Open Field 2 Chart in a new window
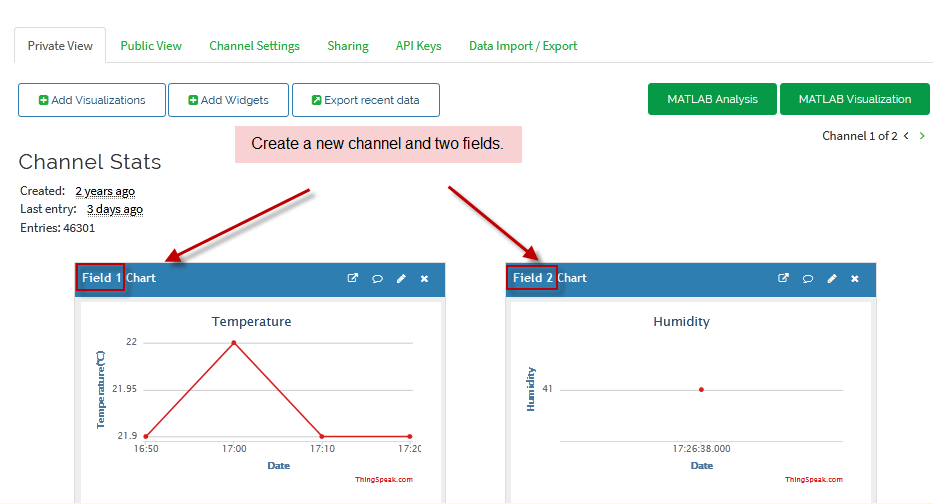 click(x=783, y=278)
